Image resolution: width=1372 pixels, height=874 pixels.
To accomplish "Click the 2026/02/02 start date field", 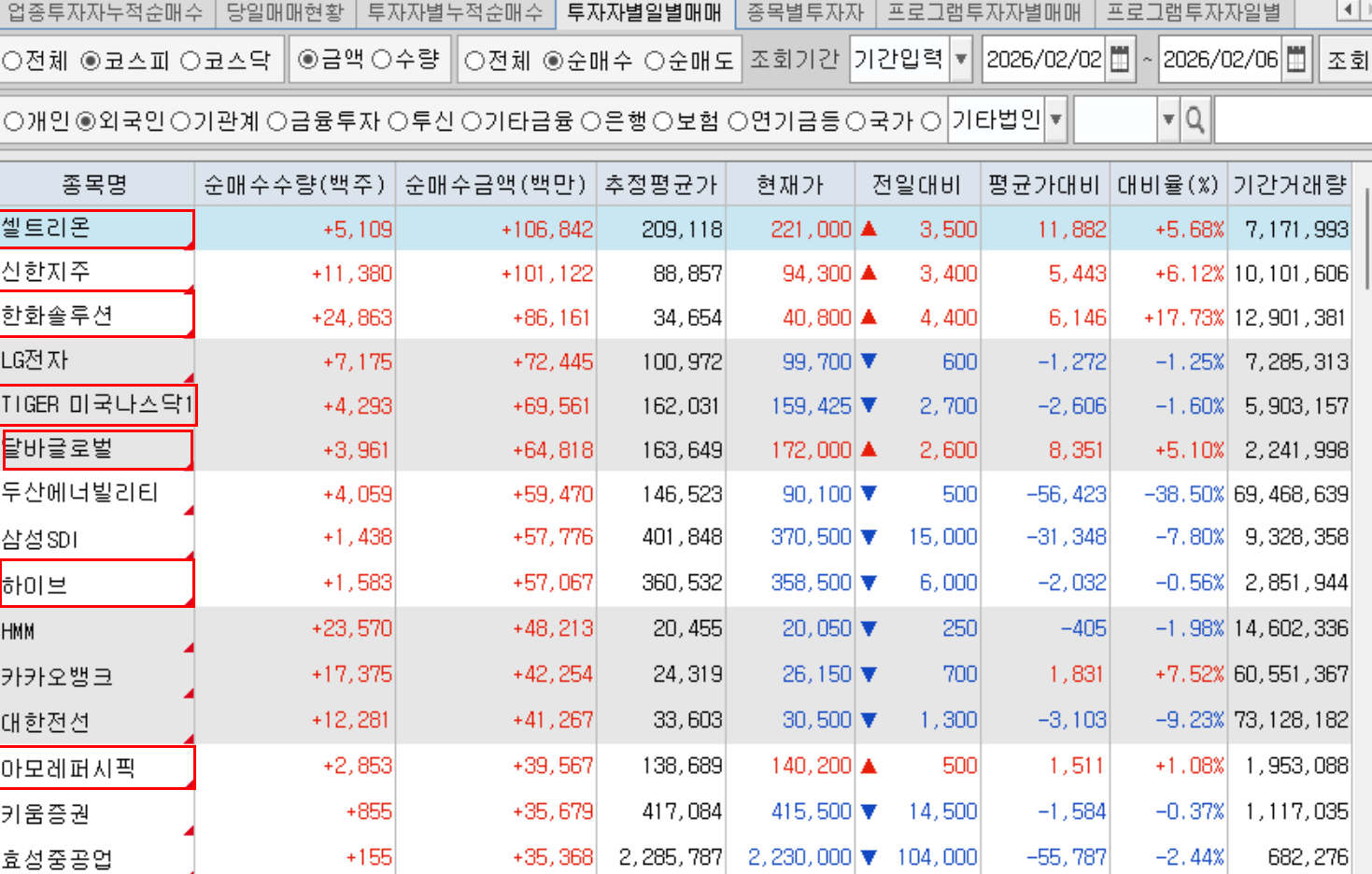I will pos(1043,60).
